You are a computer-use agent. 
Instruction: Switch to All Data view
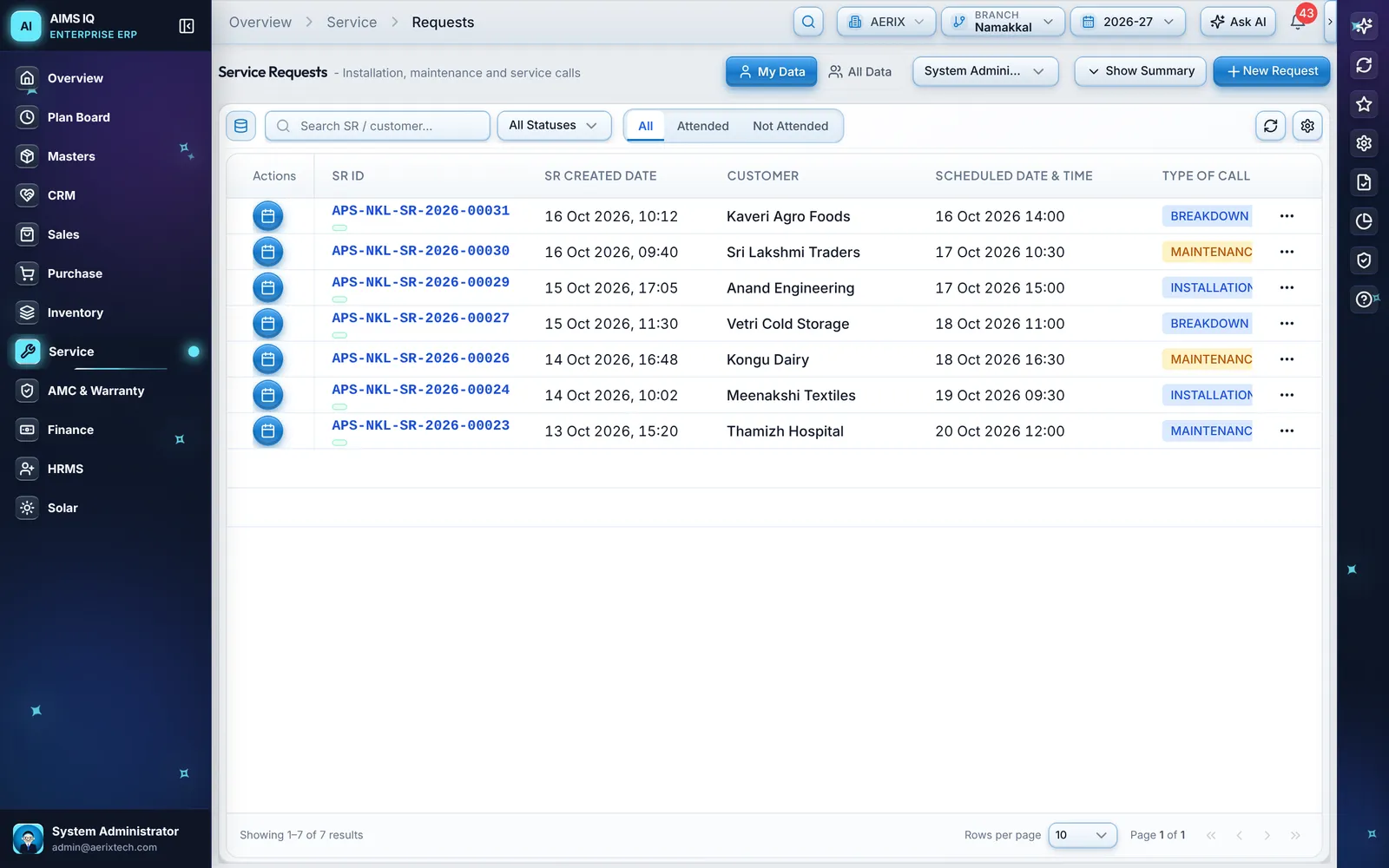click(x=859, y=72)
